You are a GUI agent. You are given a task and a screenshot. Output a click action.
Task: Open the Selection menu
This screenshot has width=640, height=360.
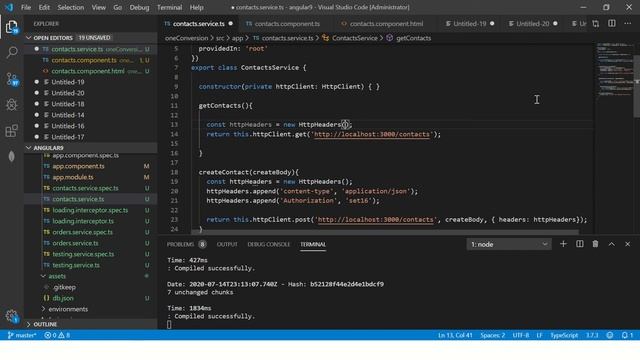coord(71,7)
